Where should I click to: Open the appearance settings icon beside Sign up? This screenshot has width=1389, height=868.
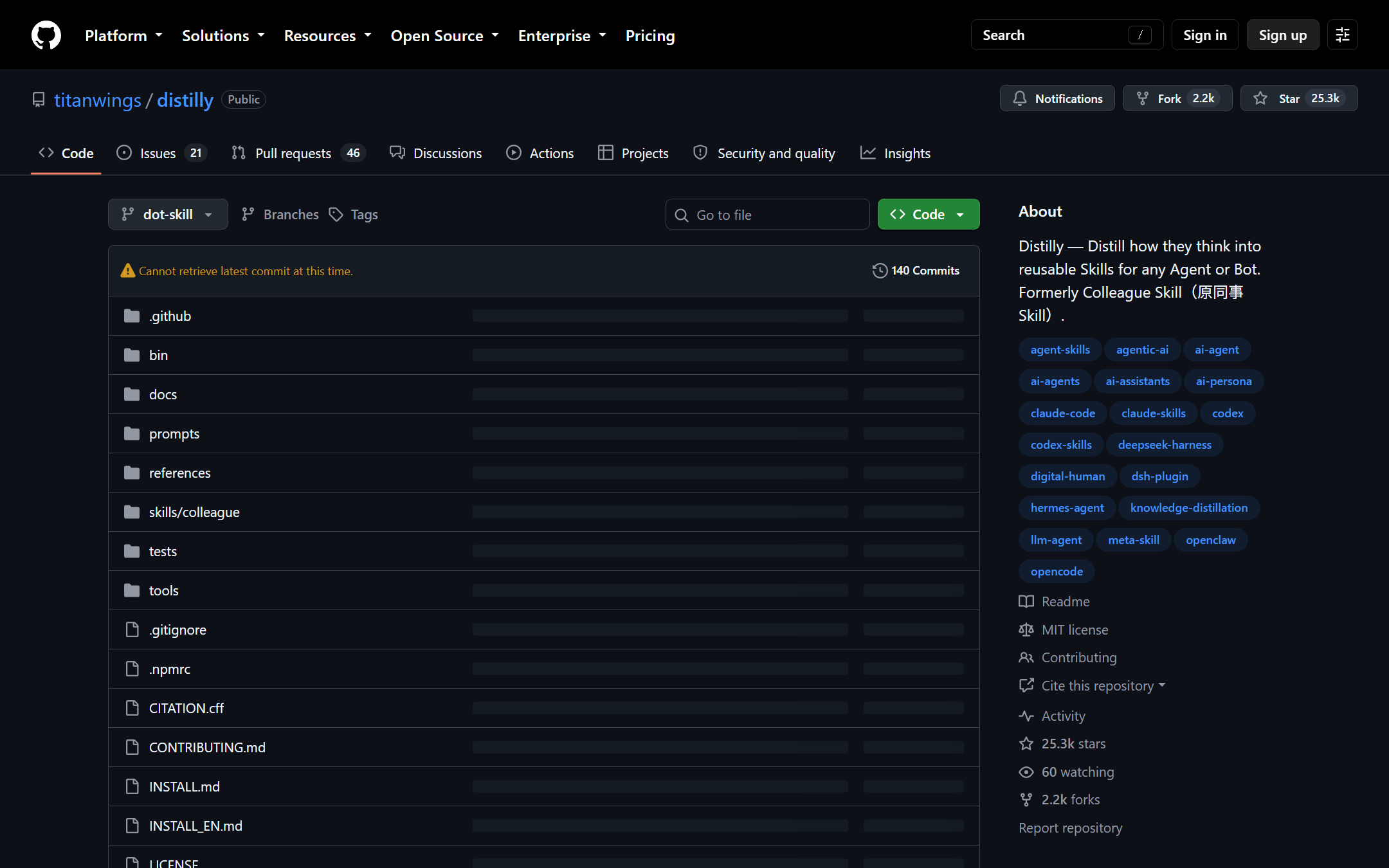tap(1343, 35)
